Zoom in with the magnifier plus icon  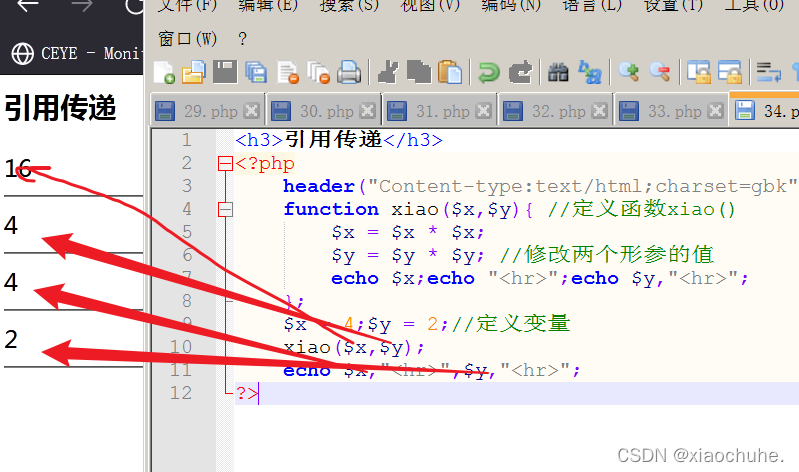[629, 72]
